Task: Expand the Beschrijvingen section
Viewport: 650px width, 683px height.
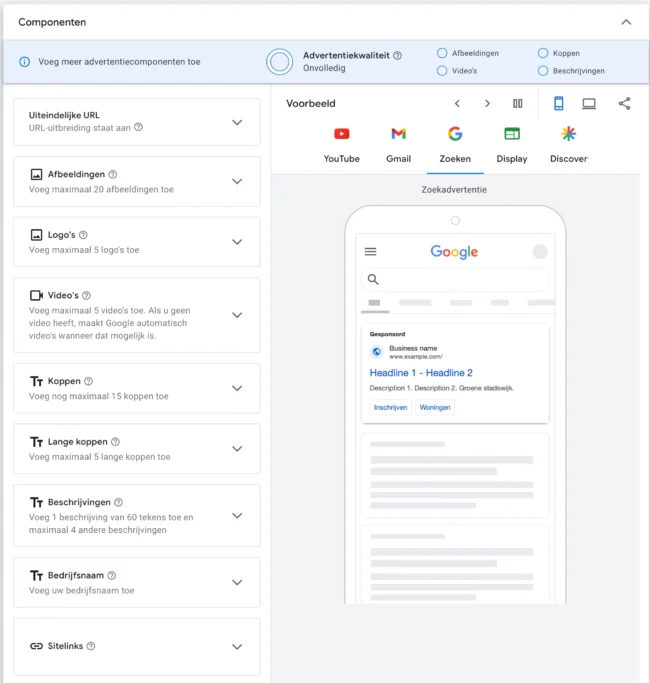Action: [237, 516]
